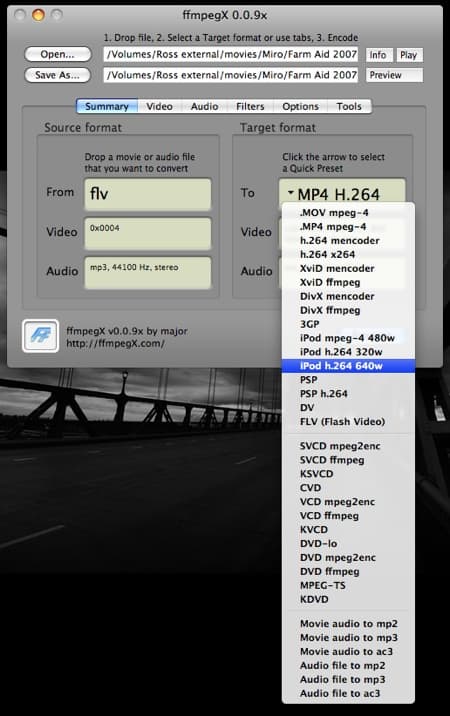Click the Open... button
This screenshot has height=716, width=450.
pos(58,54)
